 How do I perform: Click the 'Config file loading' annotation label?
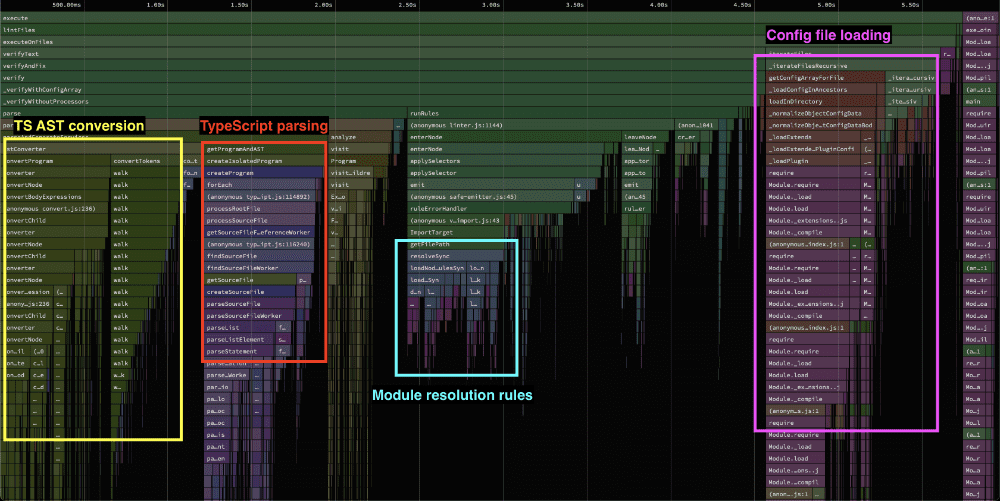pos(827,36)
